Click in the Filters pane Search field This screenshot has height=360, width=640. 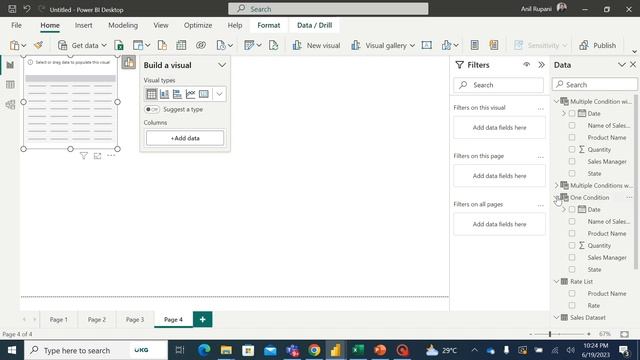coord(498,85)
